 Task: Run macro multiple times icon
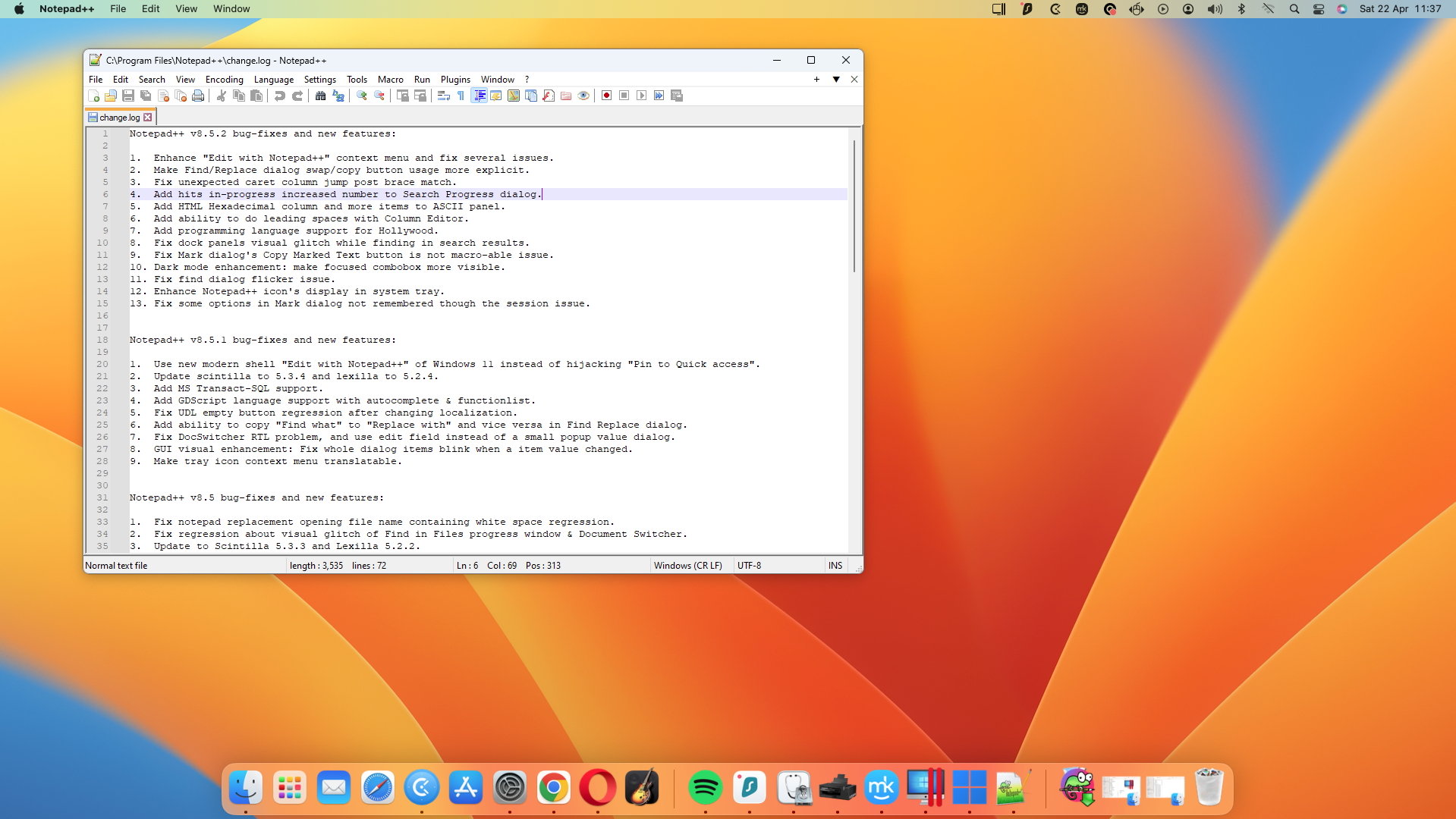point(659,96)
